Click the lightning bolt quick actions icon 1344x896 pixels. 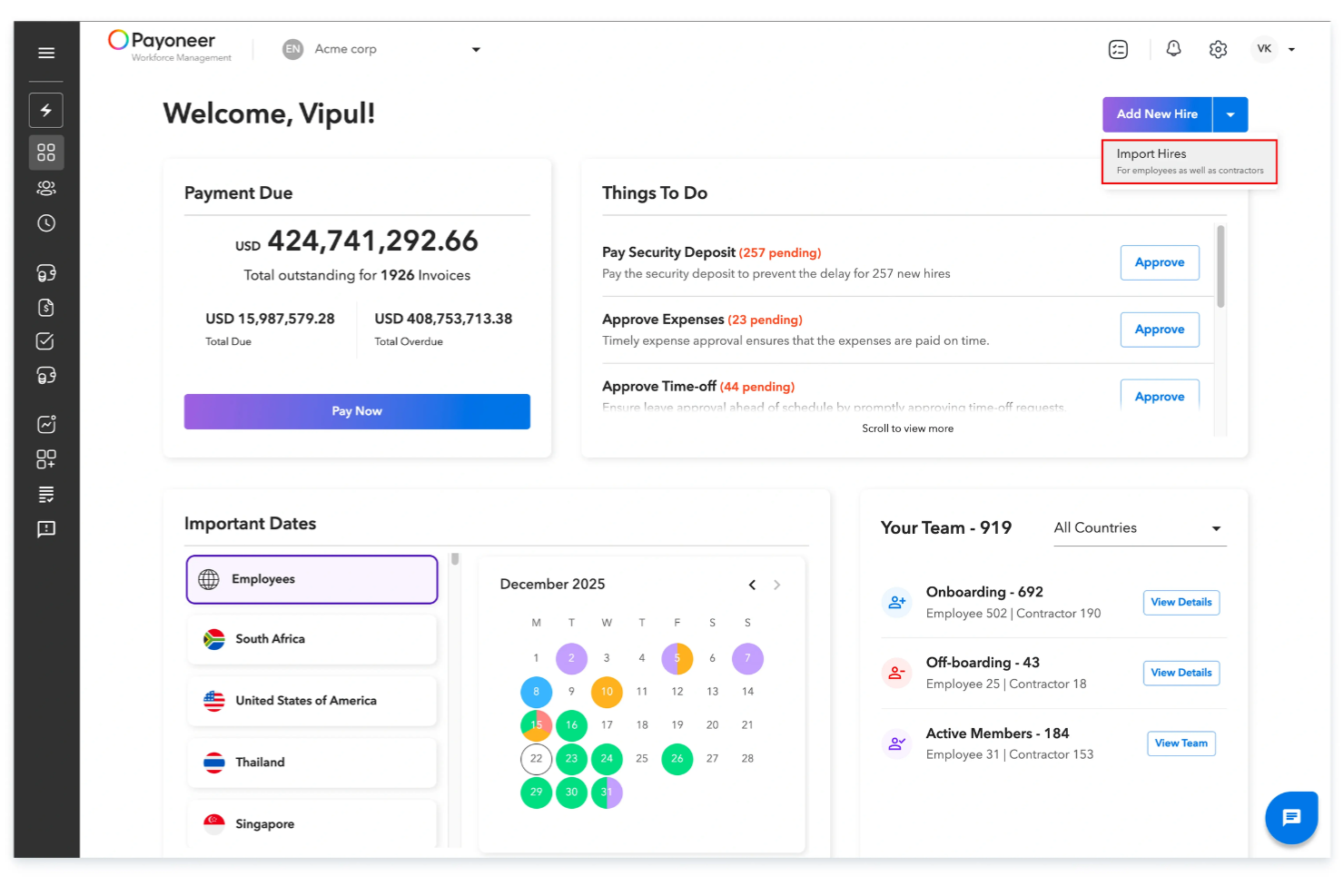pos(46,110)
